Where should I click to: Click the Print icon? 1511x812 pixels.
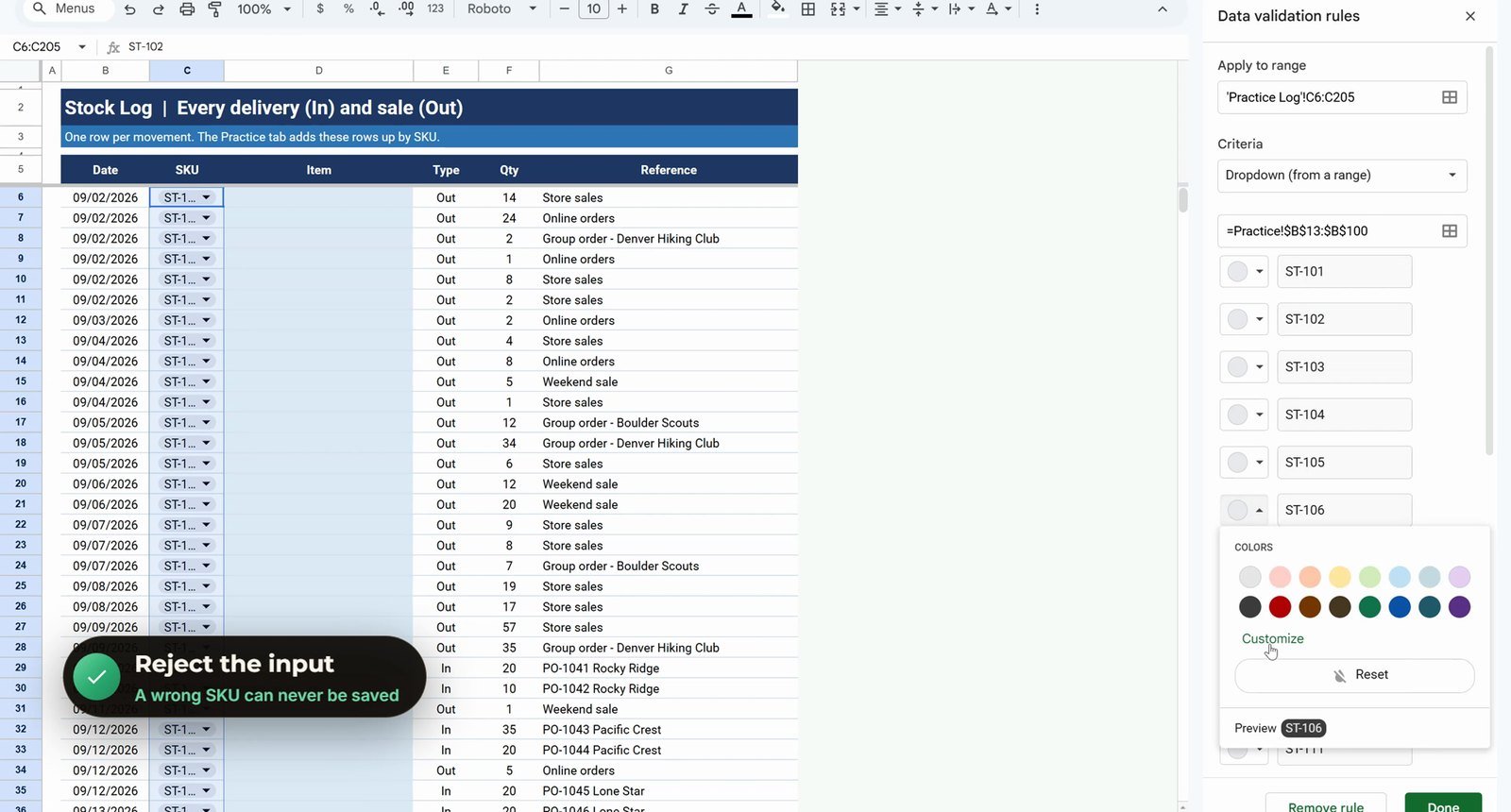(x=187, y=9)
